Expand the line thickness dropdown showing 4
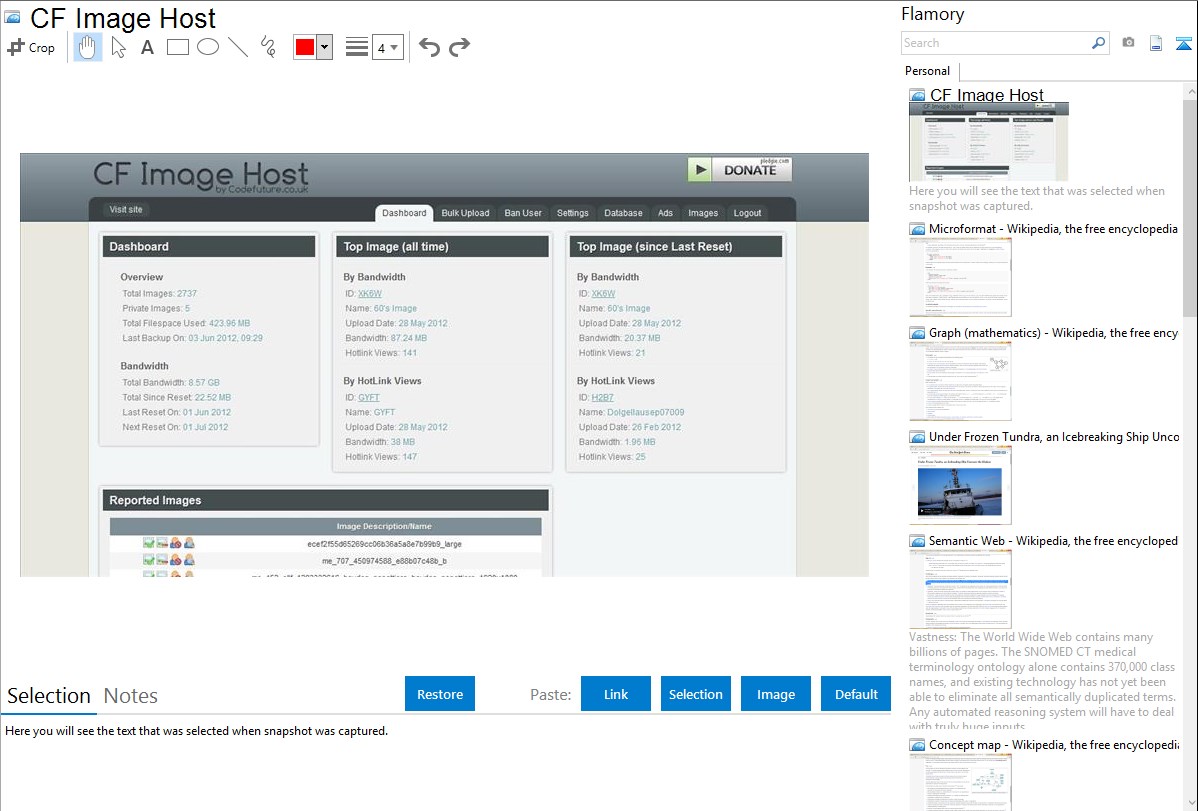 (387, 47)
